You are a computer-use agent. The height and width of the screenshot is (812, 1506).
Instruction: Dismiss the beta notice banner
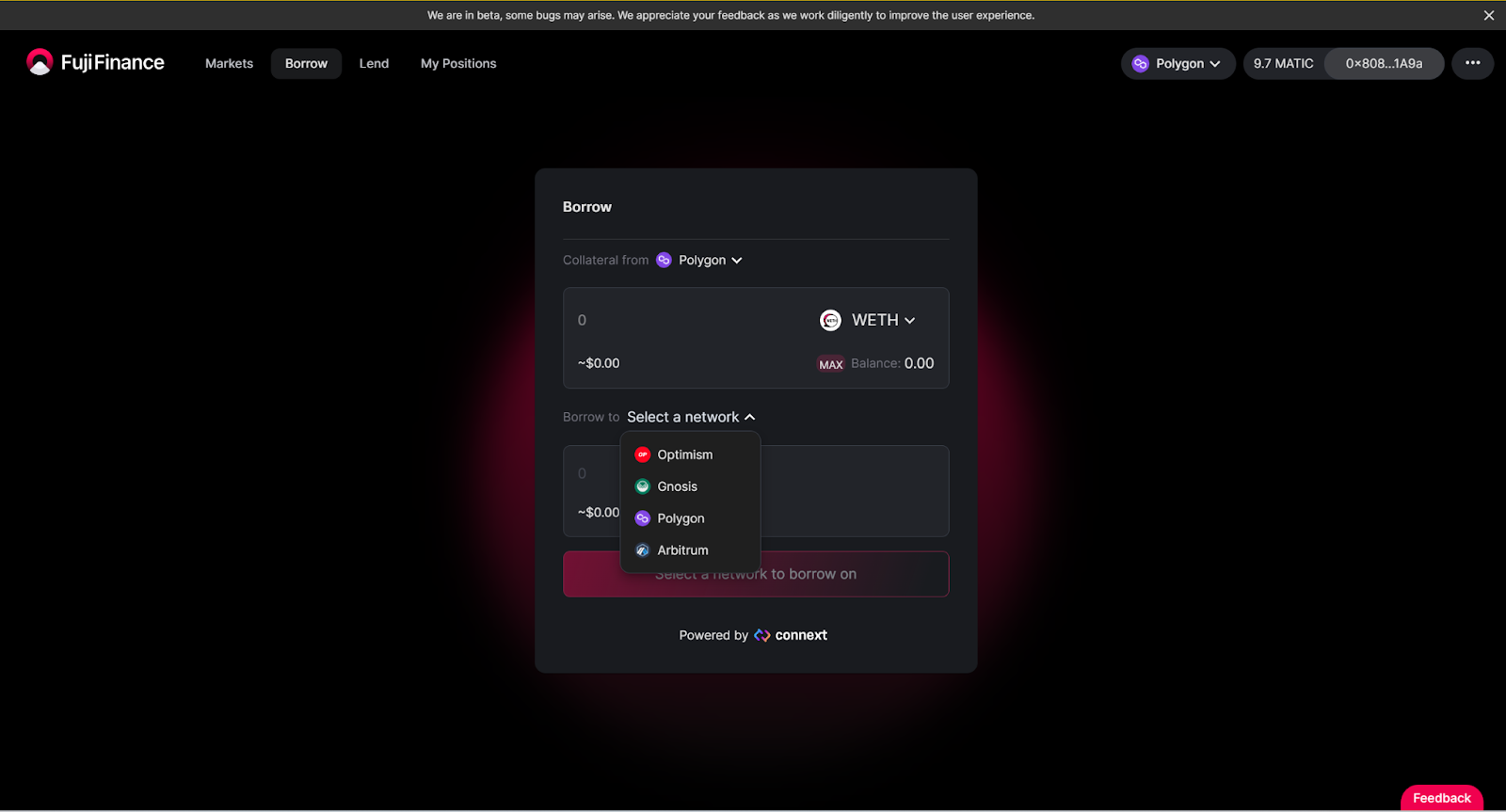click(1488, 15)
